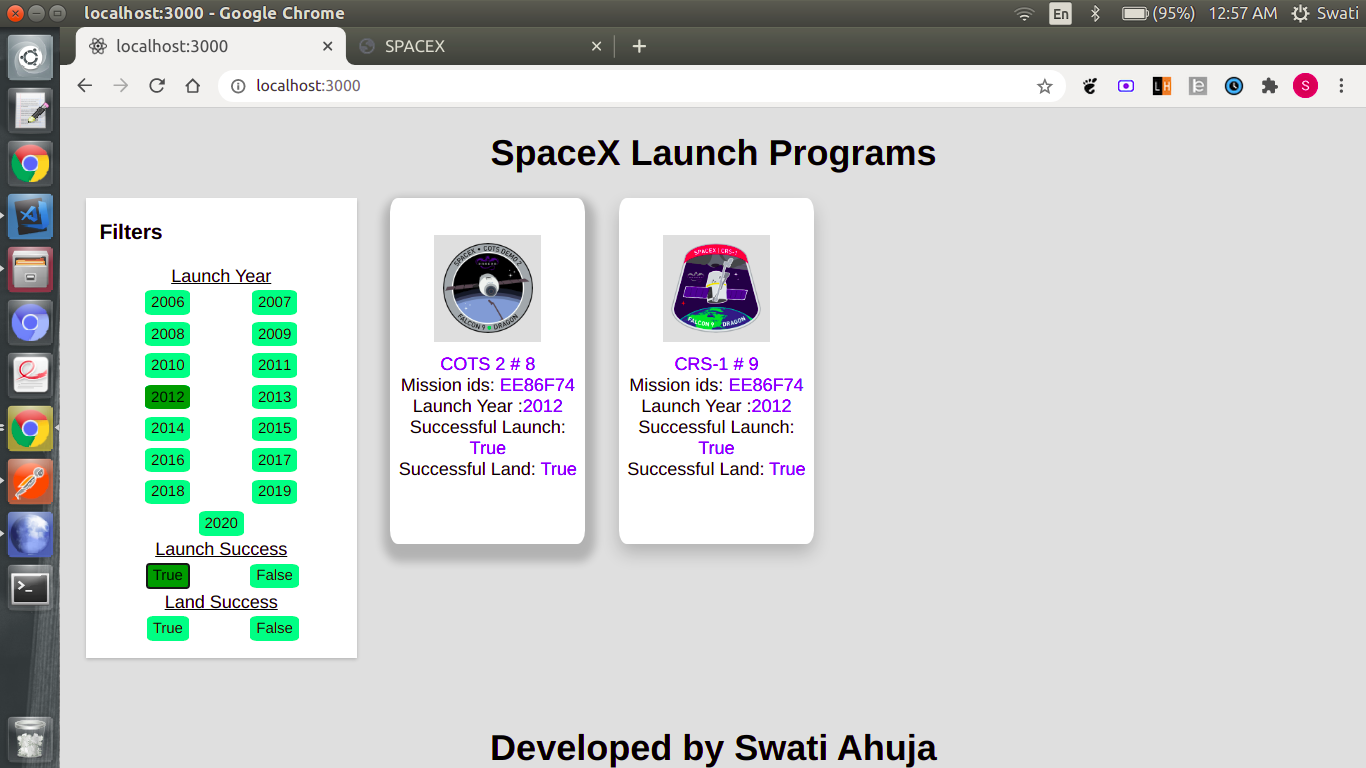Toggle True under Land Success filter
Screen dimensions: 1366x768
(x=167, y=628)
